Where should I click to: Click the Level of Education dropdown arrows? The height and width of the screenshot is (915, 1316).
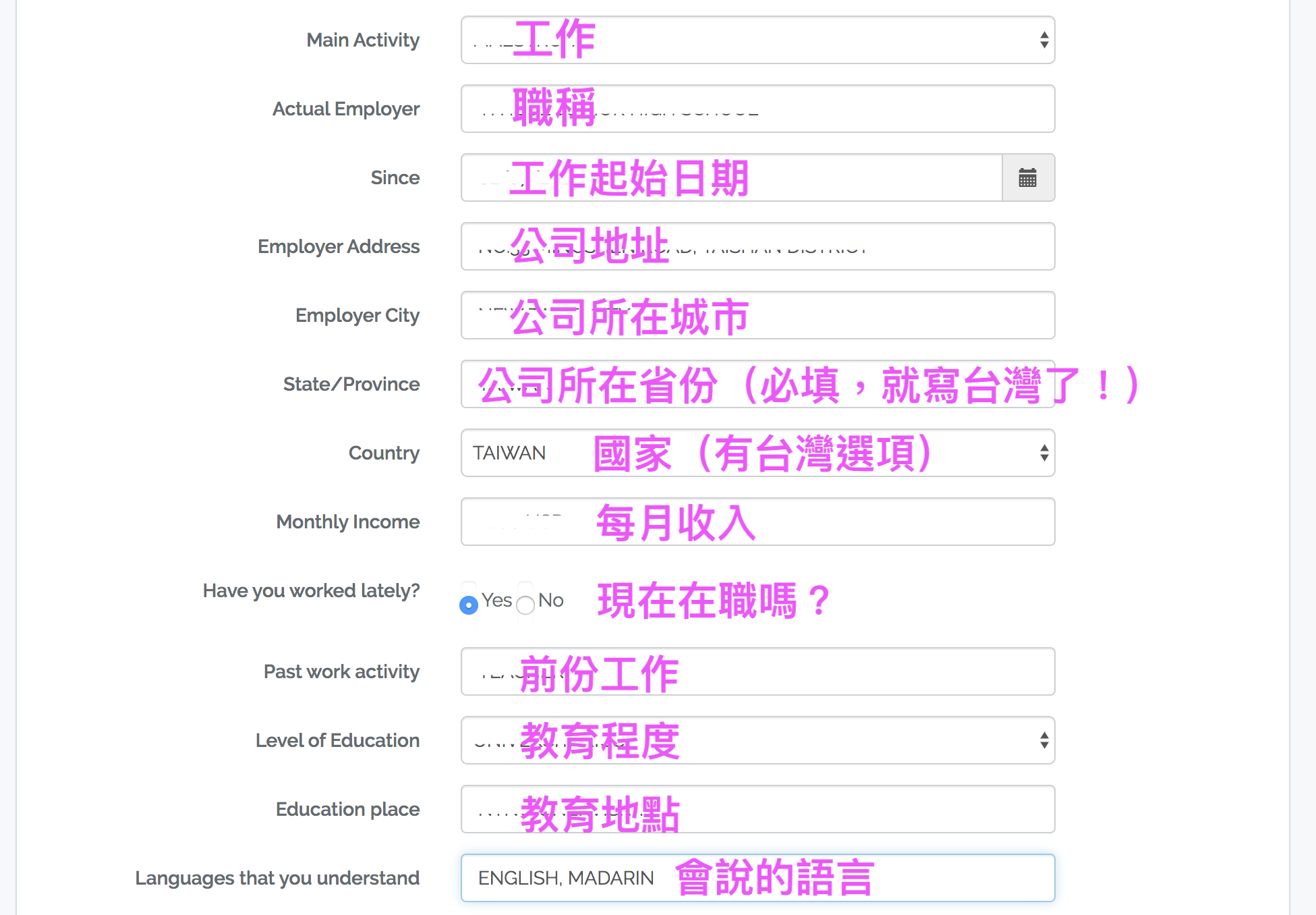pyautogui.click(x=1044, y=741)
